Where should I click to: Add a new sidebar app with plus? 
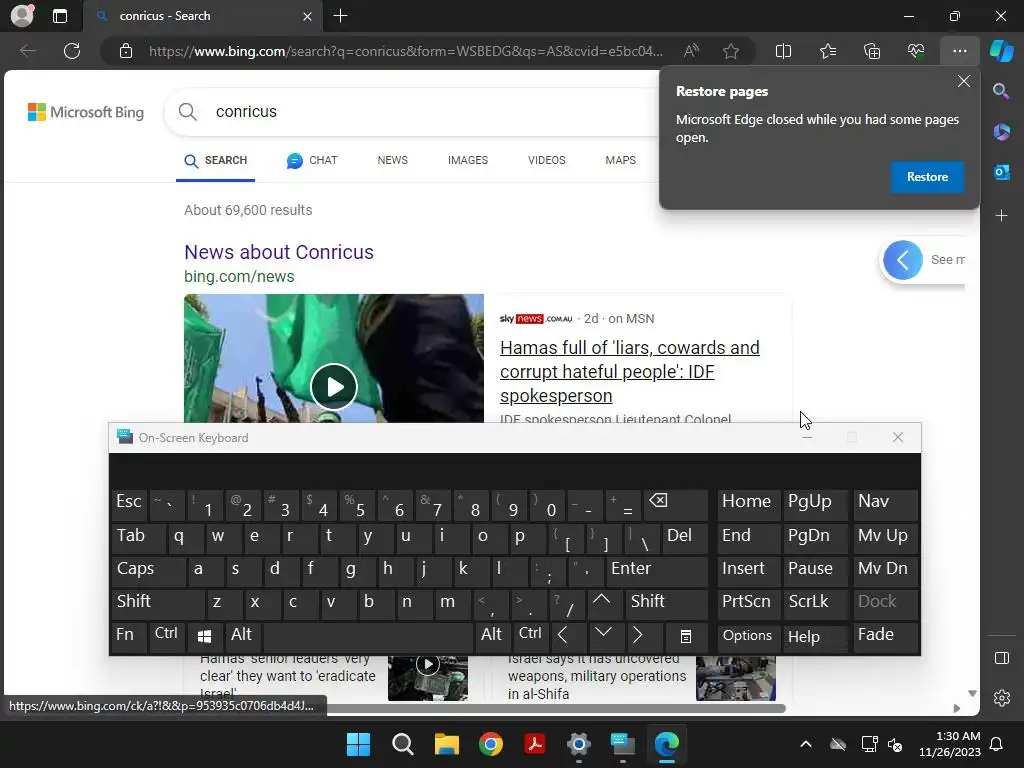click(x=1001, y=216)
